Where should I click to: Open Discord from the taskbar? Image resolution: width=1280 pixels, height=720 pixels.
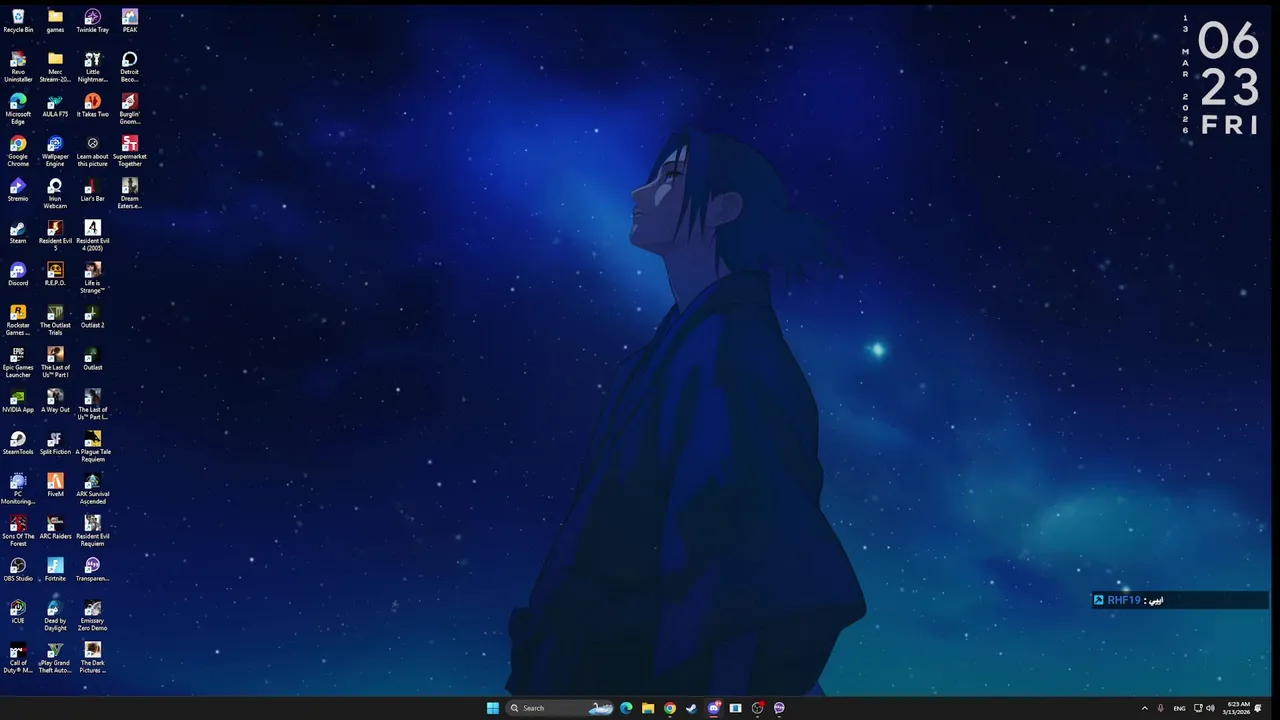tap(714, 708)
